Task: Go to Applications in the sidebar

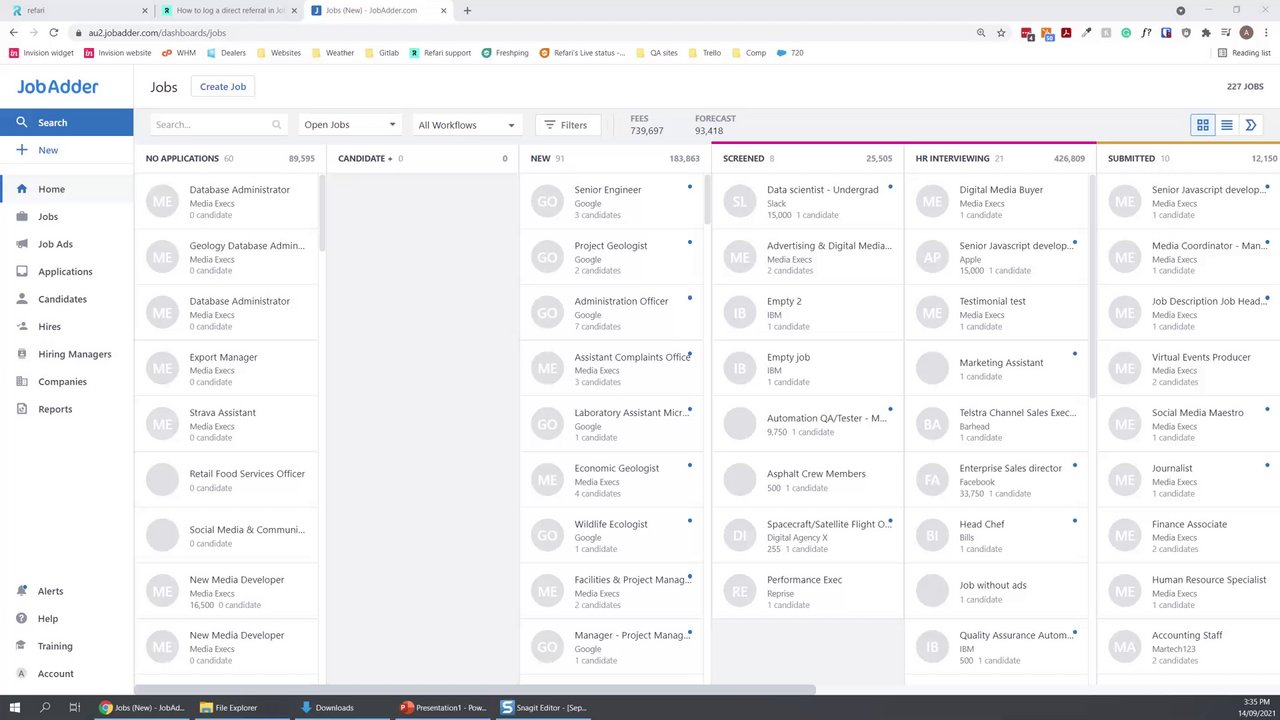Action: (66, 271)
